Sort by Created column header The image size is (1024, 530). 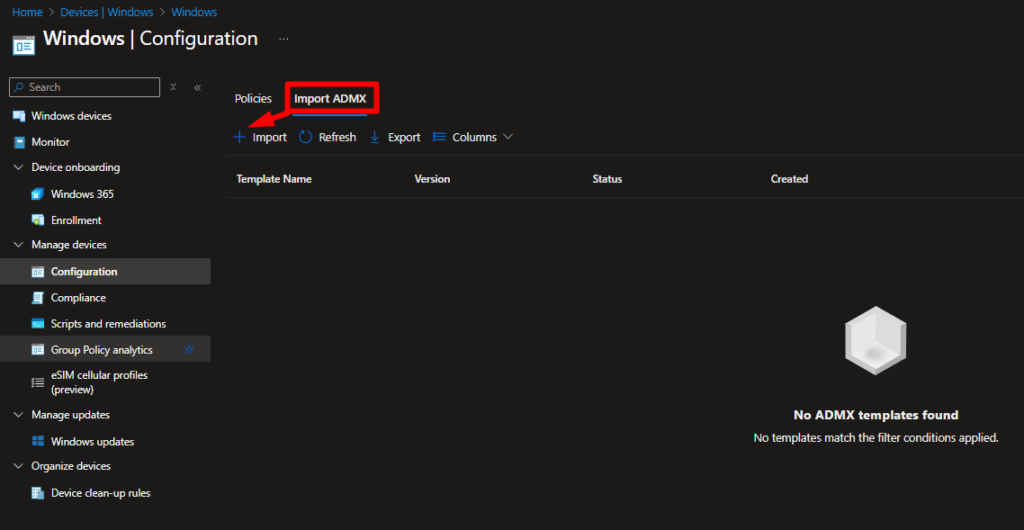(x=790, y=179)
